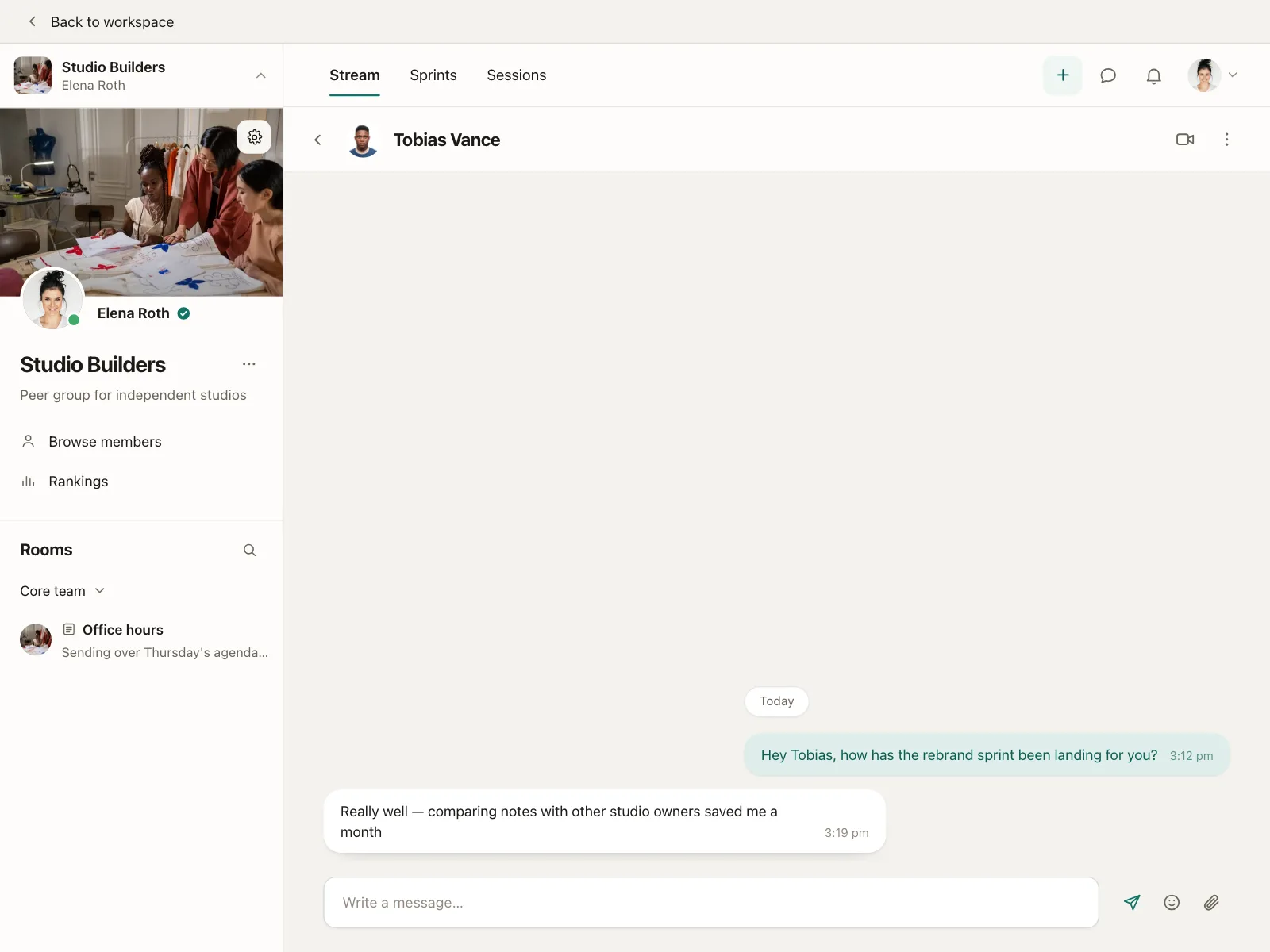
Task: Click the group cover photo
Action: pyautogui.click(x=141, y=202)
